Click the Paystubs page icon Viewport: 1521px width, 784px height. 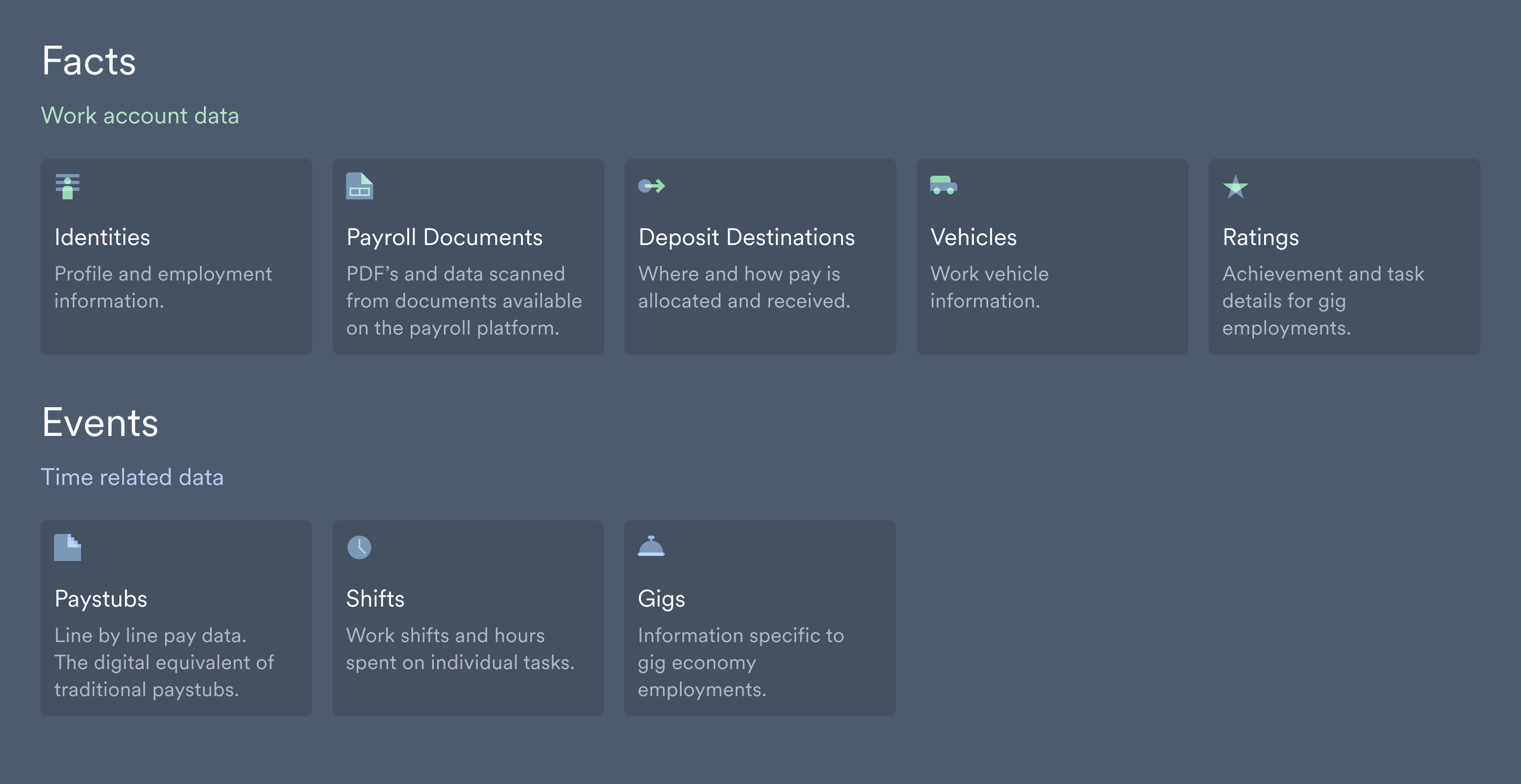tap(67, 547)
